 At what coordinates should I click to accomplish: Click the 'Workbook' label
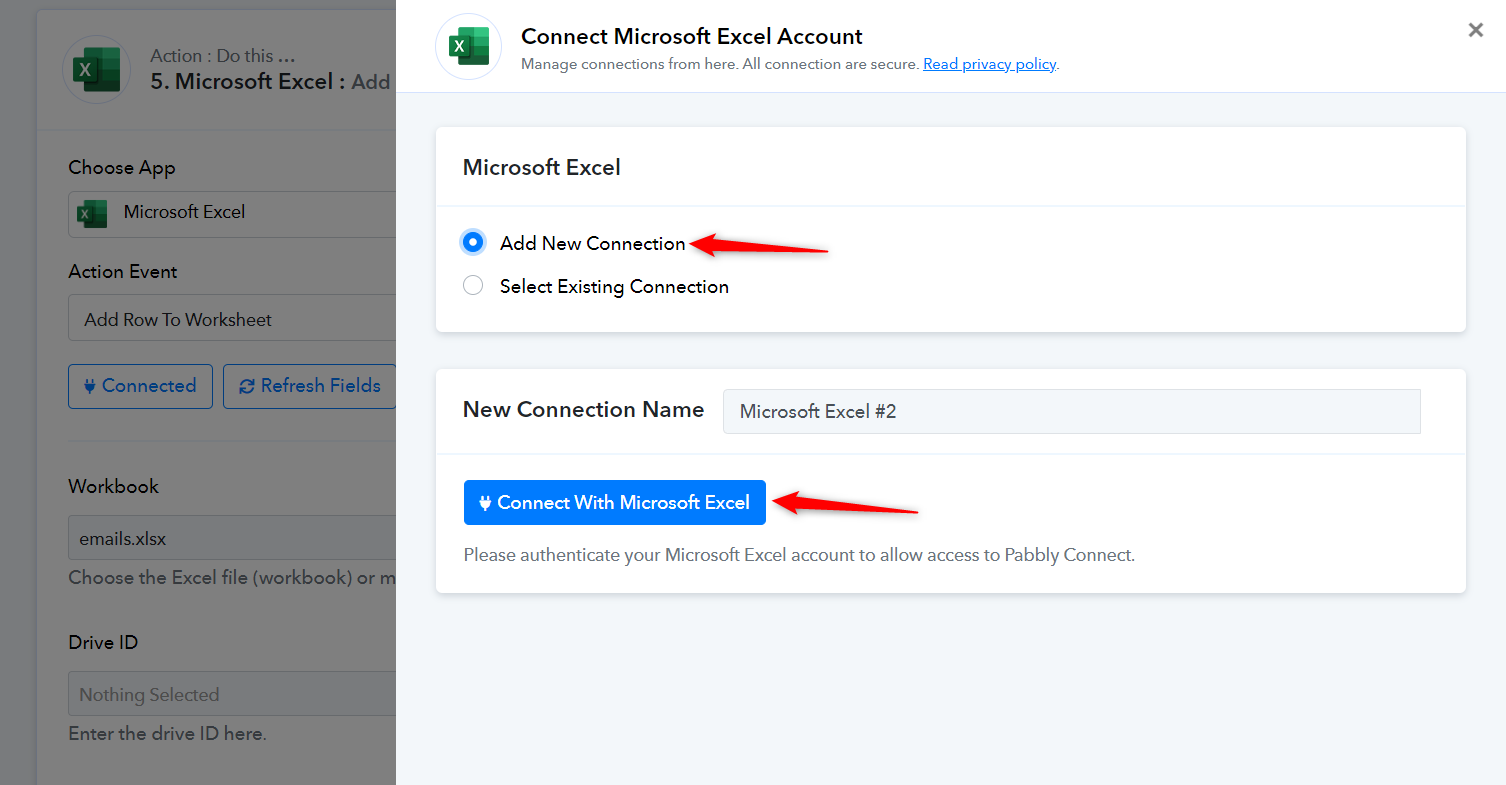pos(114,487)
